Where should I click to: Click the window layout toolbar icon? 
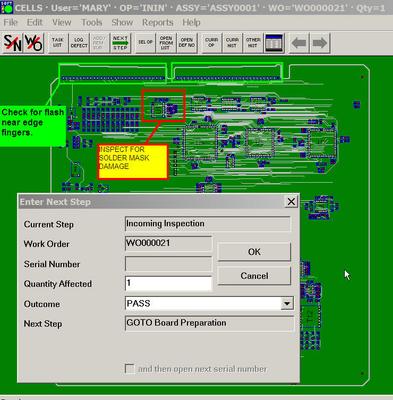(x=274, y=43)
